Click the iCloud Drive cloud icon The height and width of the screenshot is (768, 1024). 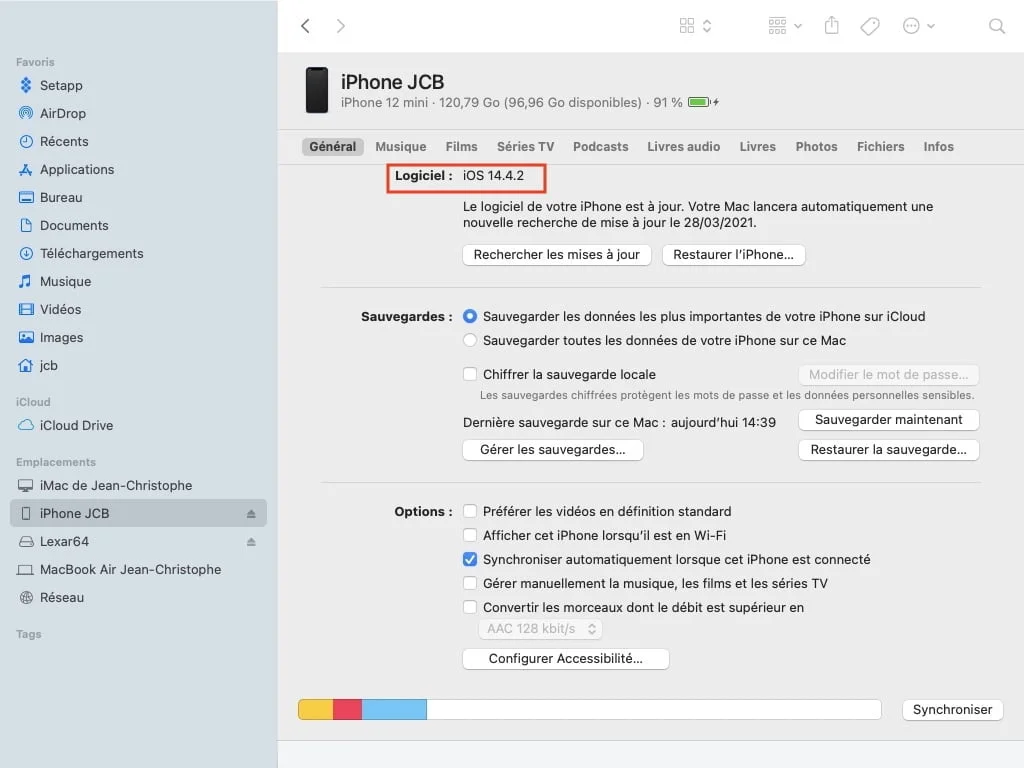(25, 425)
